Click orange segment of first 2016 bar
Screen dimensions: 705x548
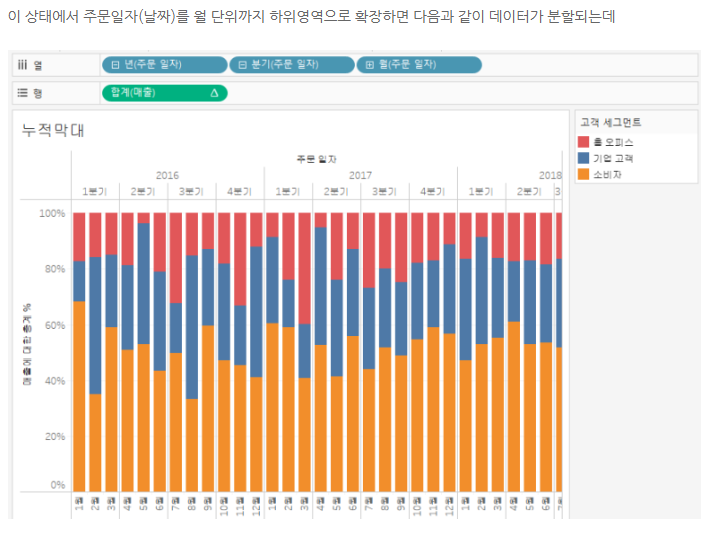pyautogui.click(x=79, y=396)
